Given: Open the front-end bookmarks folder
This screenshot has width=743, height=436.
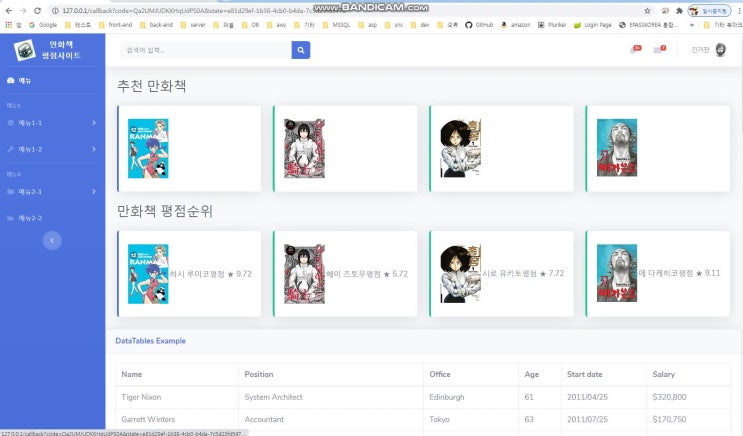Looking at the screenshot, I should (116, 25).
